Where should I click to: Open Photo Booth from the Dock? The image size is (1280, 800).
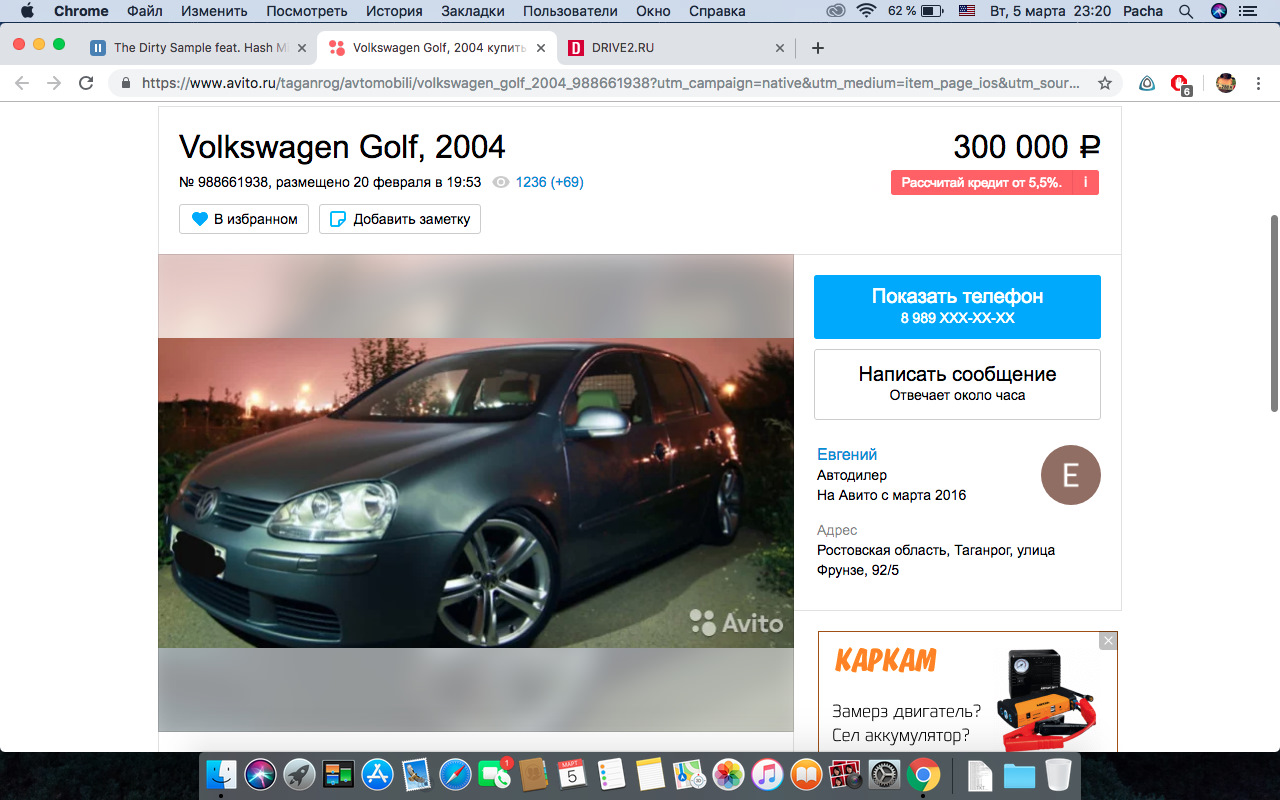point(845,774)
